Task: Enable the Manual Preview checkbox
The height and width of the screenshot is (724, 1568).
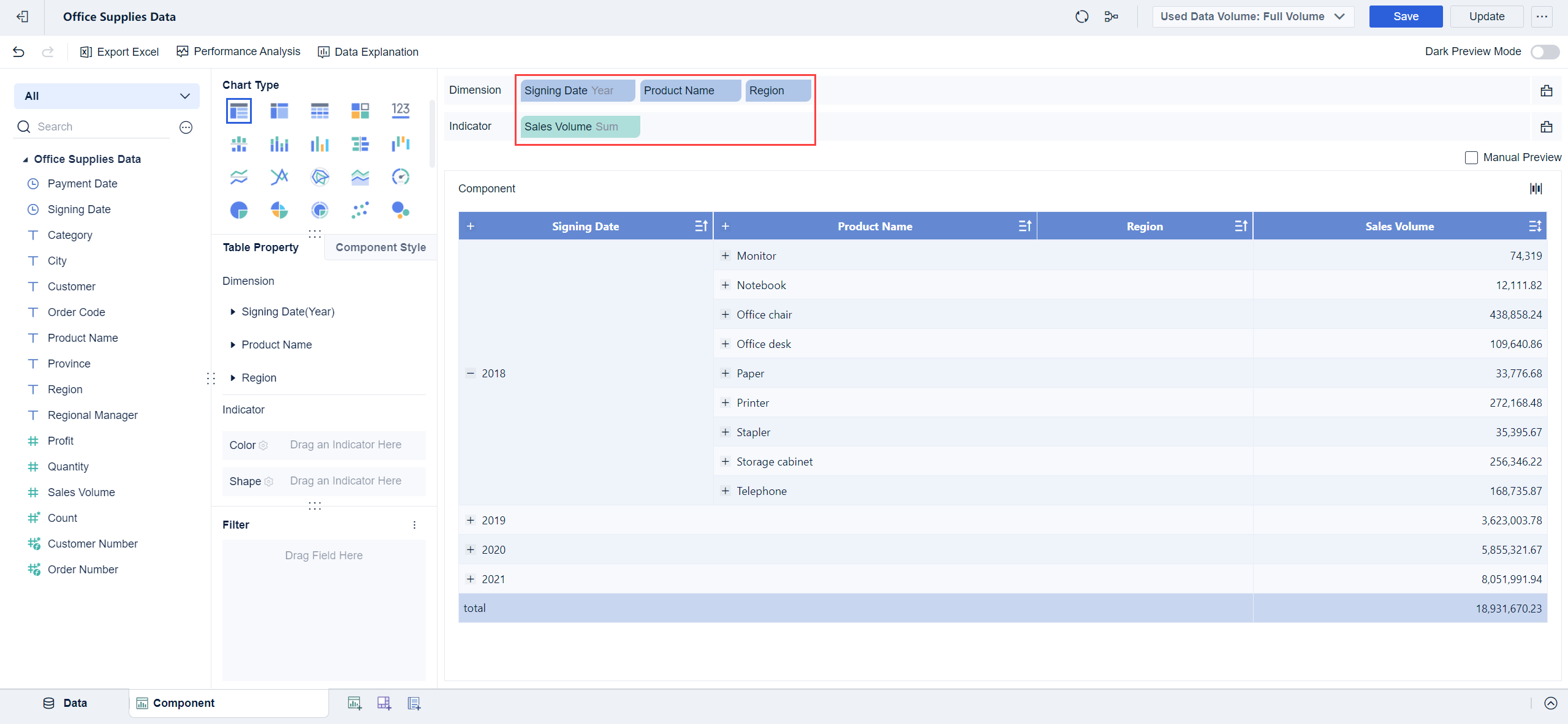Action: click(1471, 158)
